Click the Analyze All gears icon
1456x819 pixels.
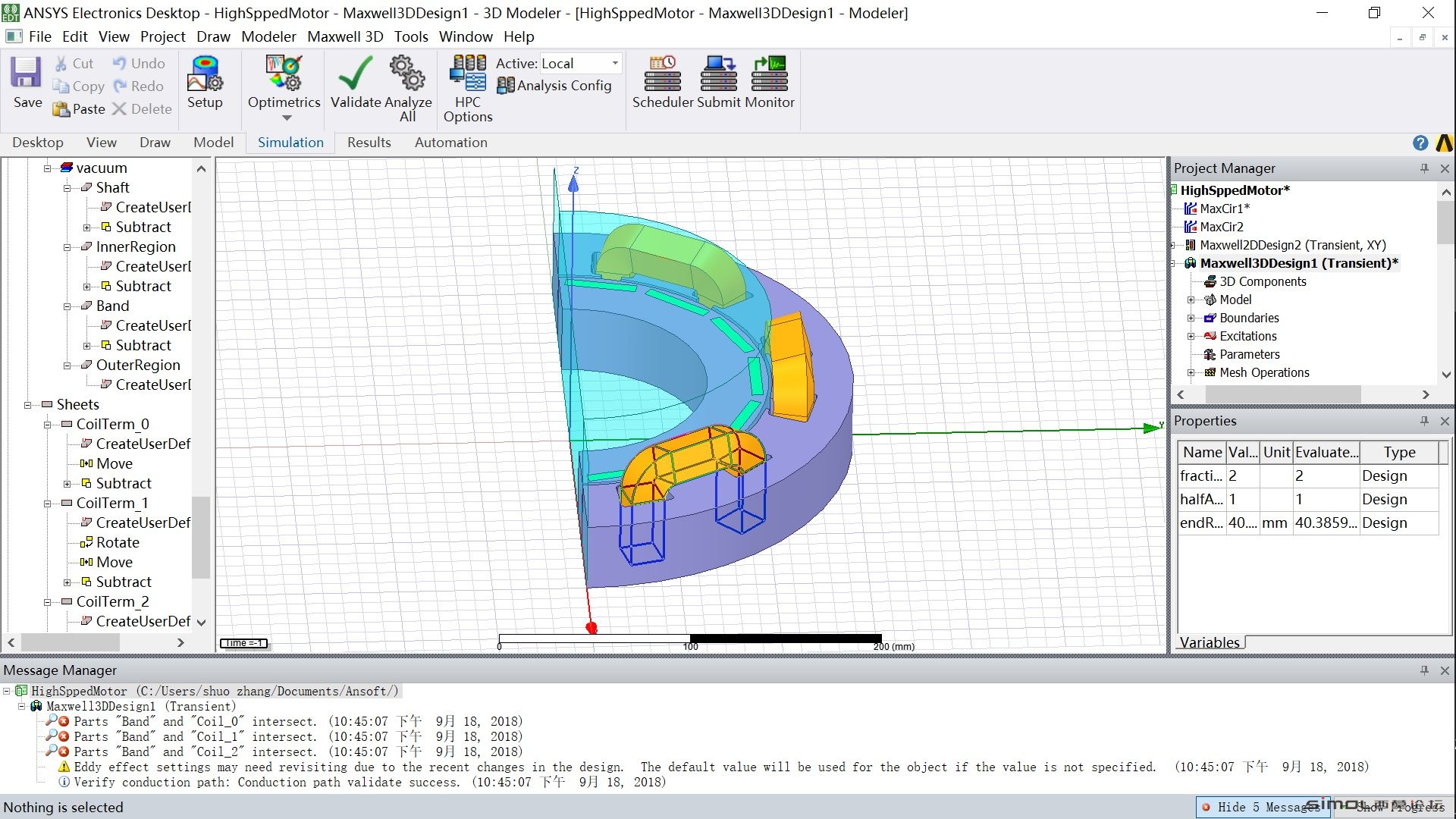[407, 74]
